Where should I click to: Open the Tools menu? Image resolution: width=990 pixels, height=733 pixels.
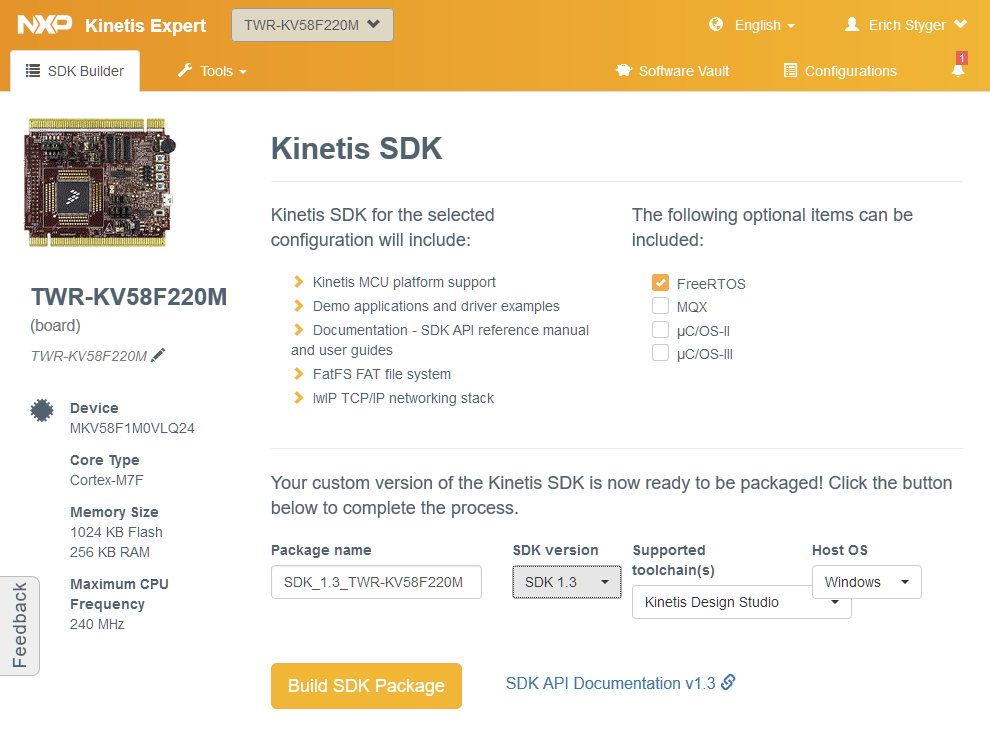(212, 71)
